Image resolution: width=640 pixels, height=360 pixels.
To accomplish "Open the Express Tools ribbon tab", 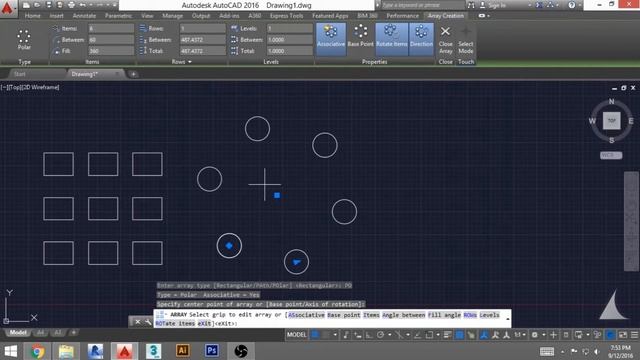I will pyautogui.click(x=286, y=16).
